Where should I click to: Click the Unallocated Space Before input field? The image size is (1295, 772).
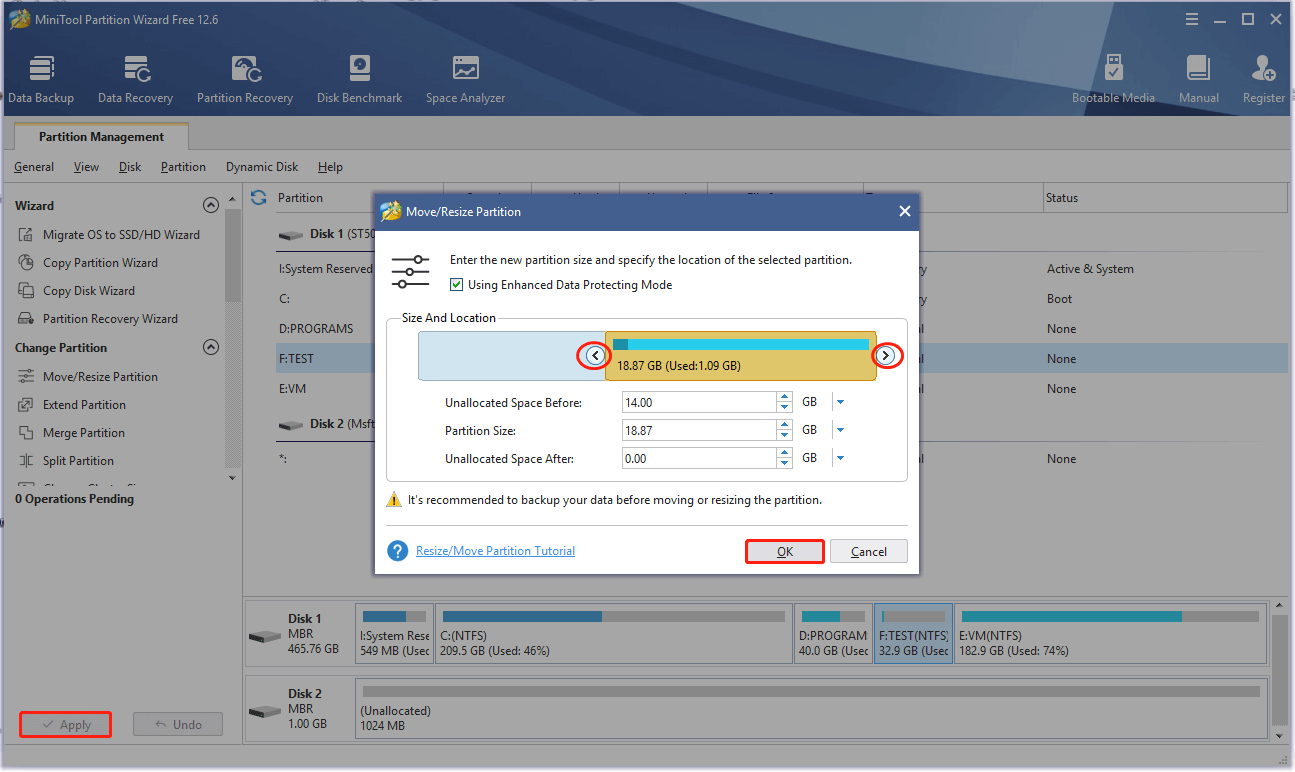pos(698,402)
